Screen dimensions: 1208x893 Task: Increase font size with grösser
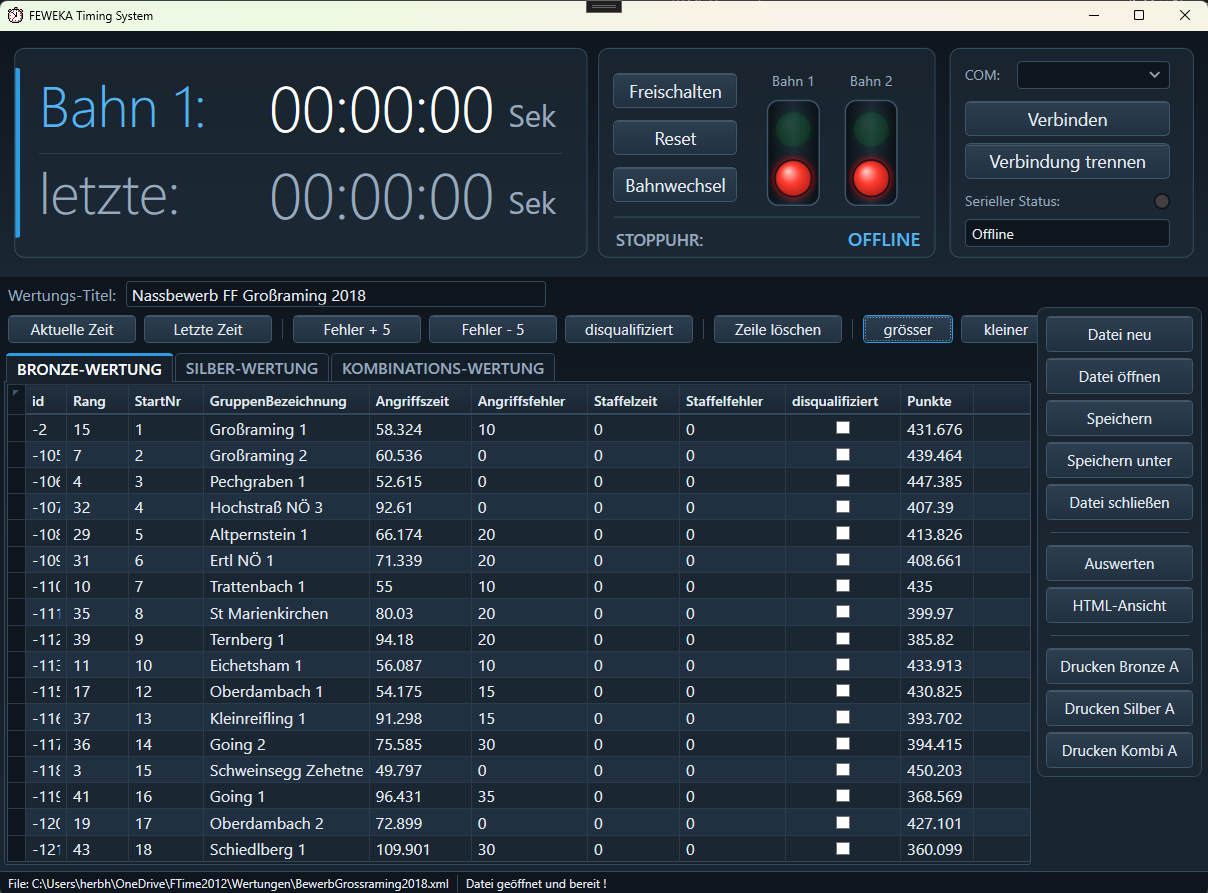908,329
